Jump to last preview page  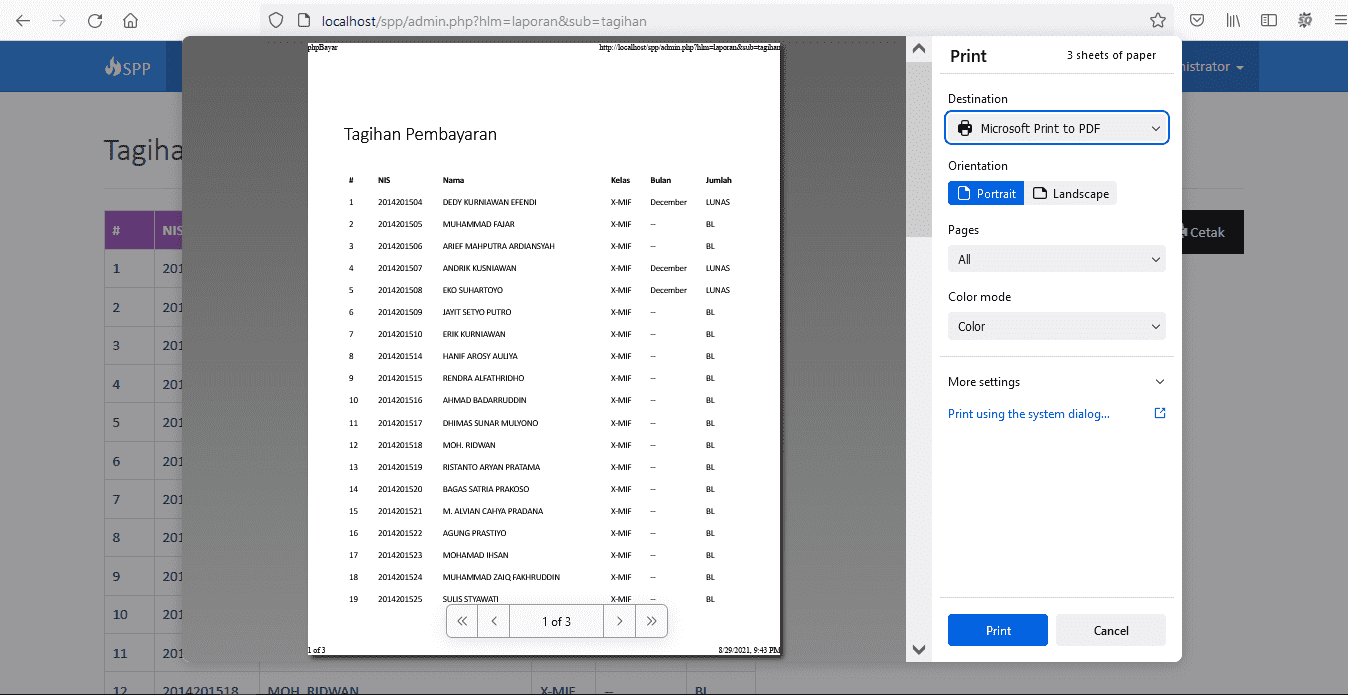651,621
